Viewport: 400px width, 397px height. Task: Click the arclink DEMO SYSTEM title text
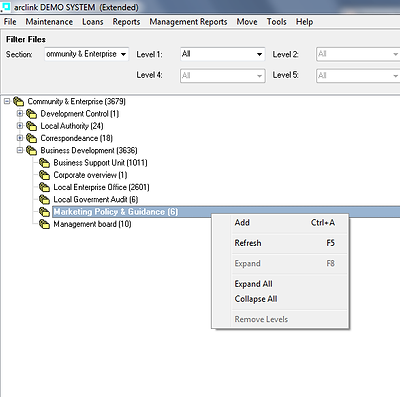click(76, 7)
